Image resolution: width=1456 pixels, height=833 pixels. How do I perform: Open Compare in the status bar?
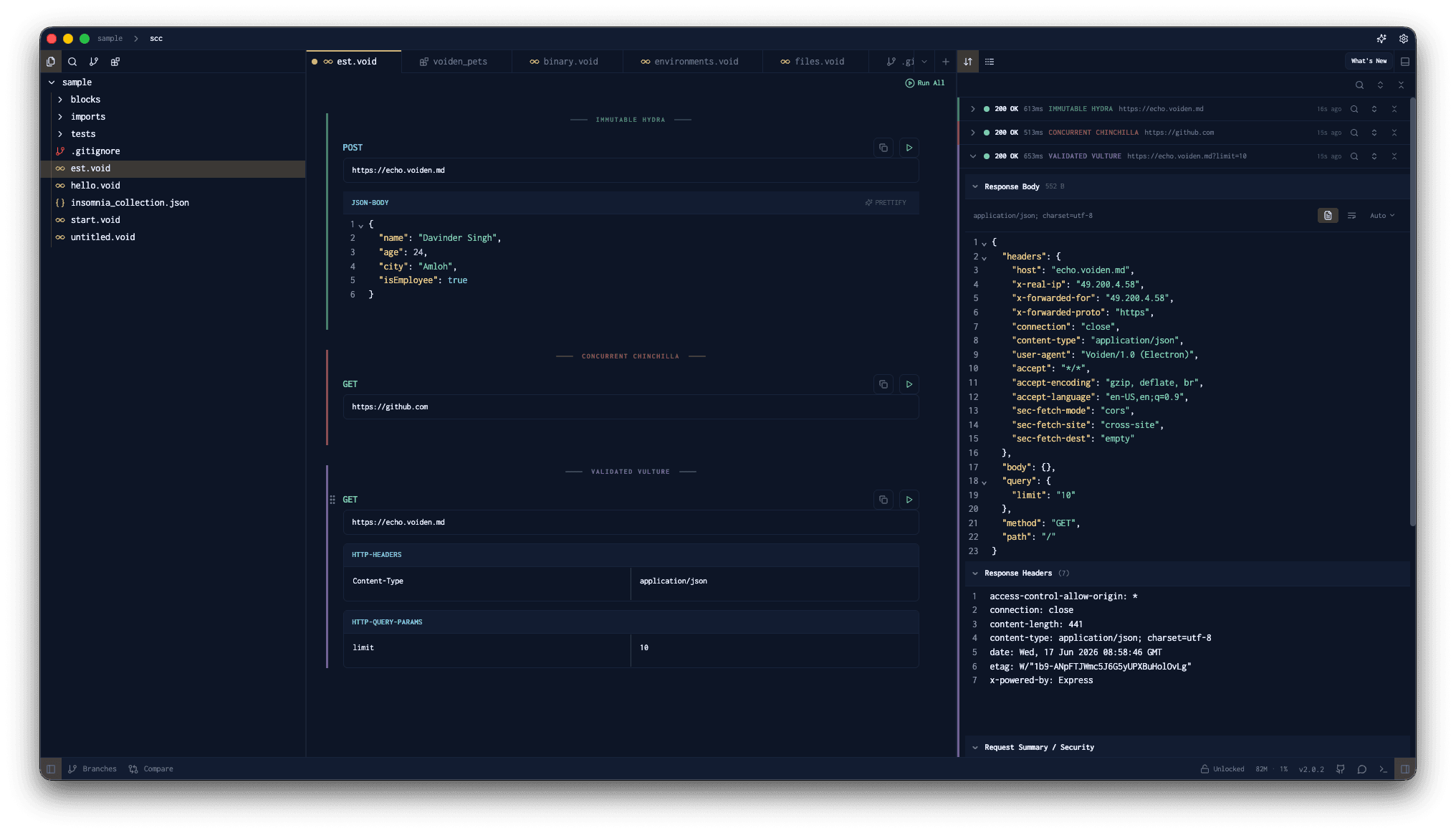[151, 769]
